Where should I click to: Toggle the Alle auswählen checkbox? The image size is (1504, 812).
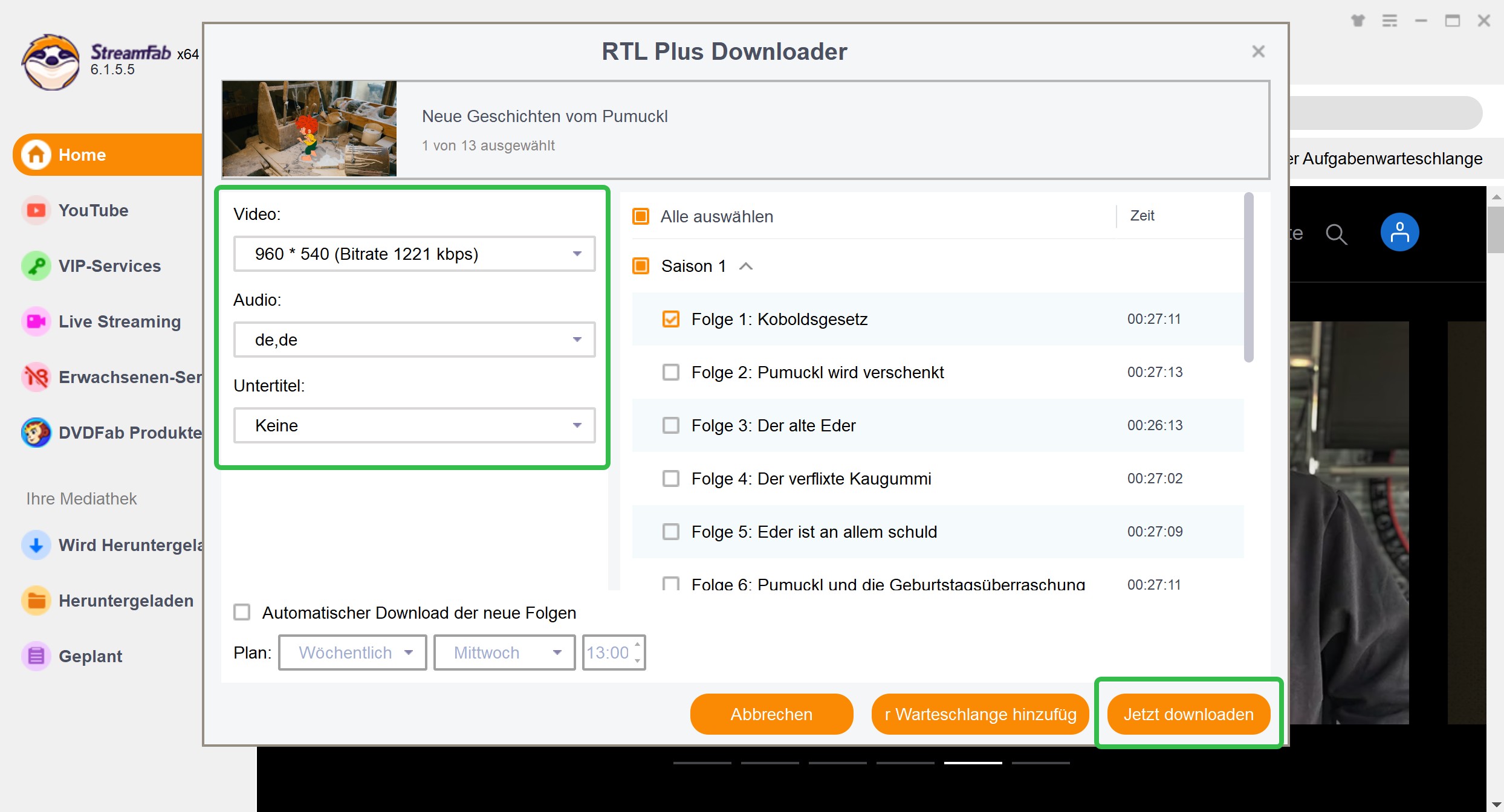(641, 216)
